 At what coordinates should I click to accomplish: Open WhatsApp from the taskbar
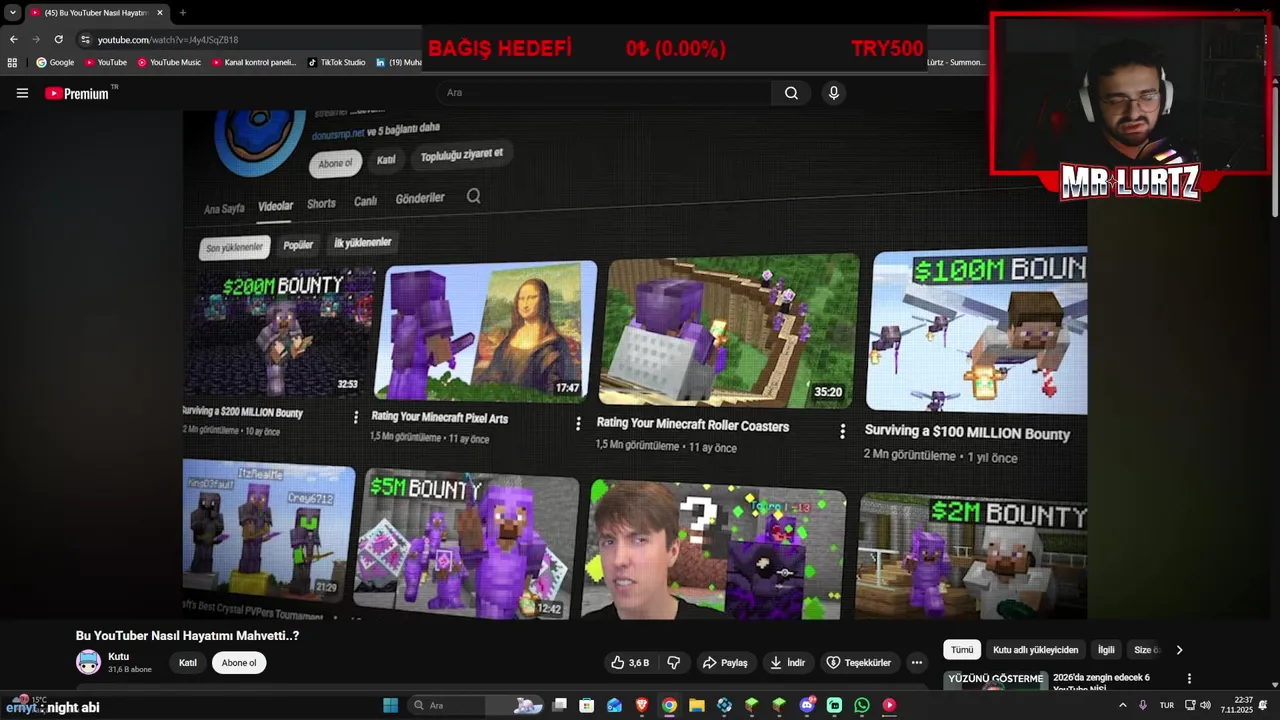(862, 705)
